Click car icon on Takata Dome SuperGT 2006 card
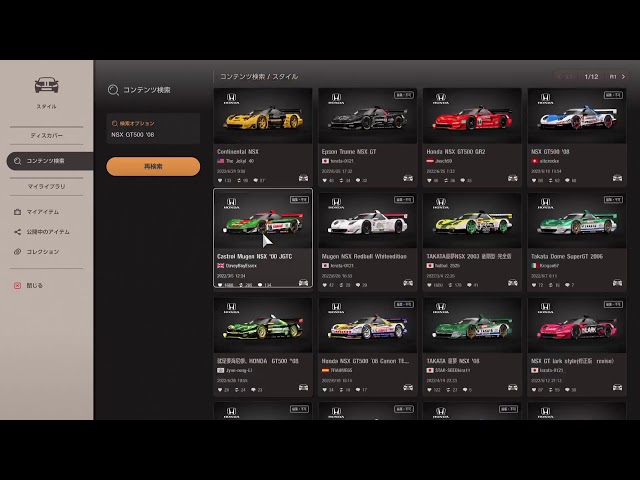640x480 pixels. (617, 282)
